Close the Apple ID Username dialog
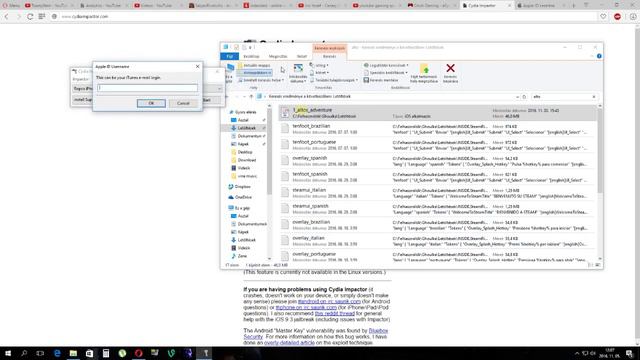Viewport: 640px width, 360px height. tap(198, 66)
